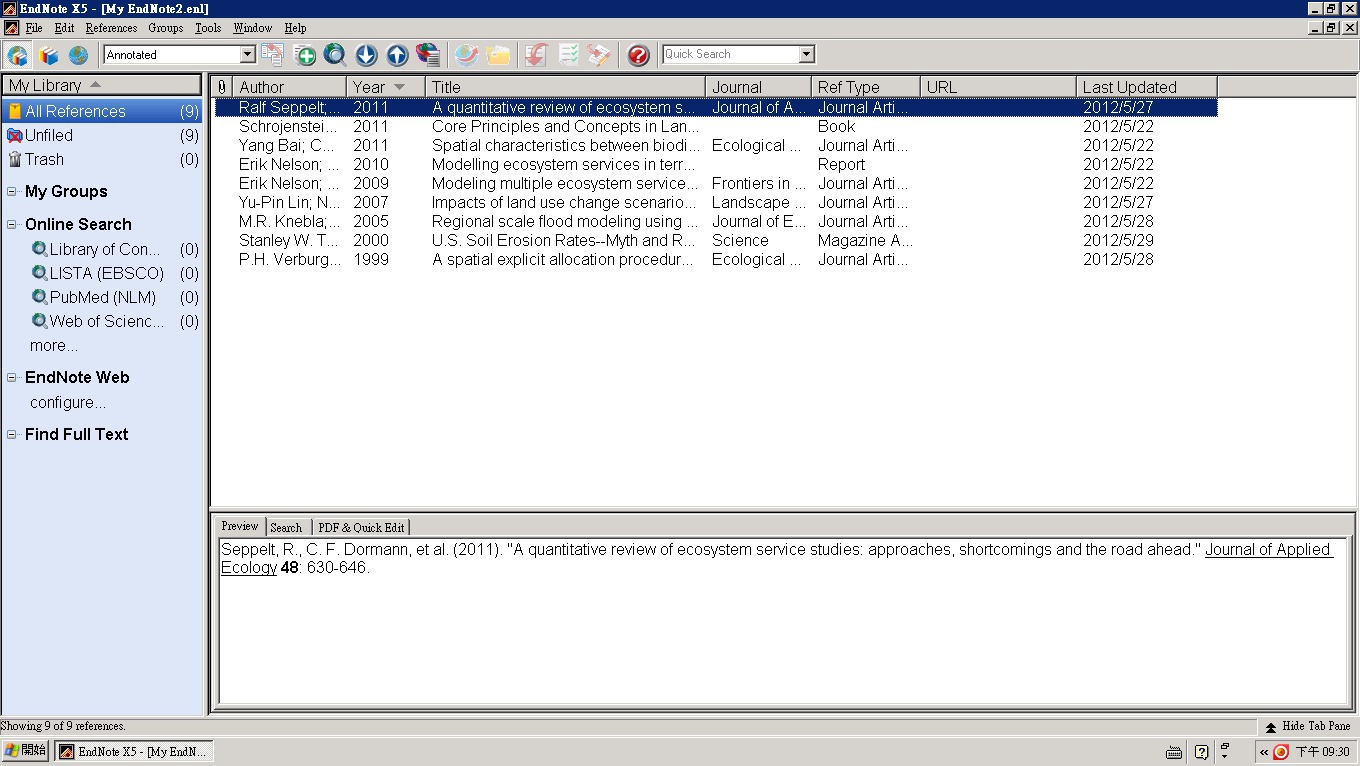Viewport: 1360px width, 766px height.
Task: Click the New Reference green plus icon
Action: (x=305, y=55)
